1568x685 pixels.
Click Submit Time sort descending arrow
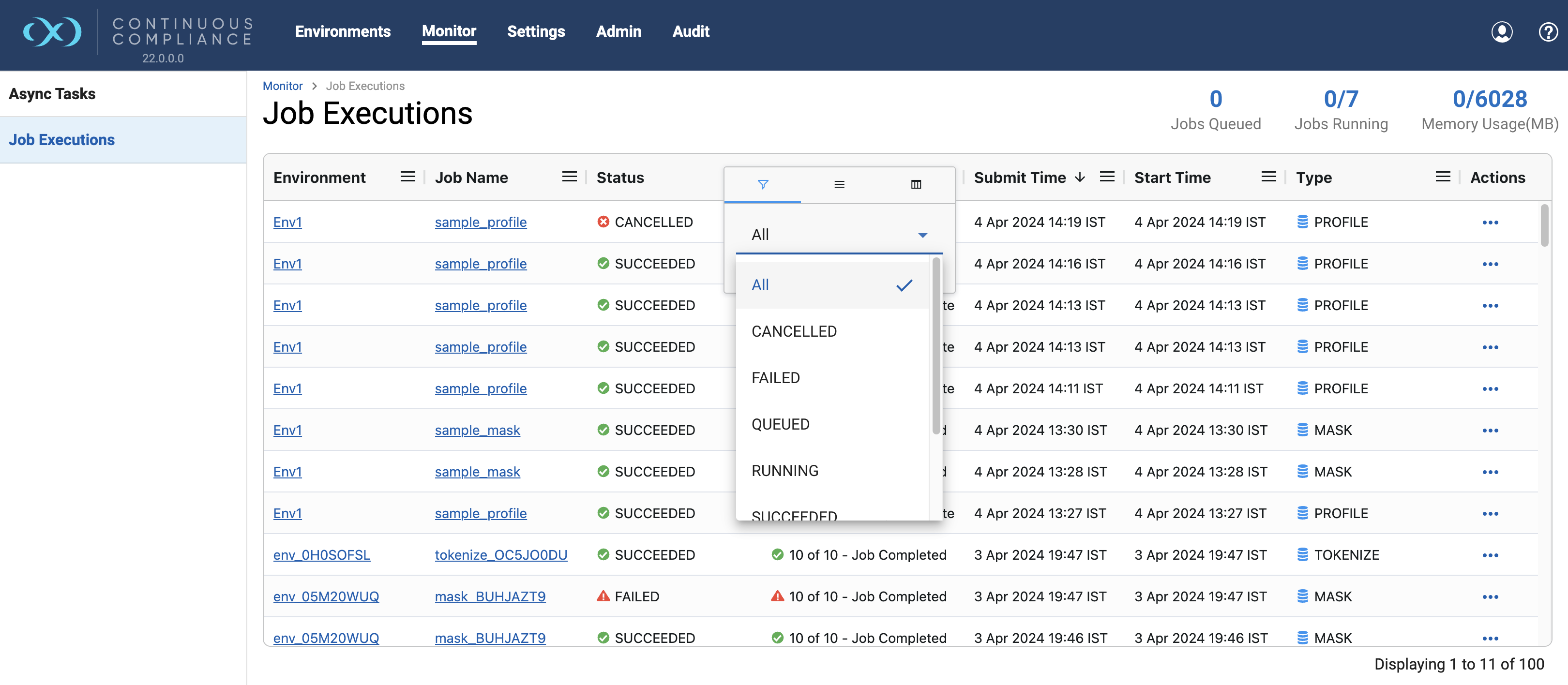(1080, 177)
